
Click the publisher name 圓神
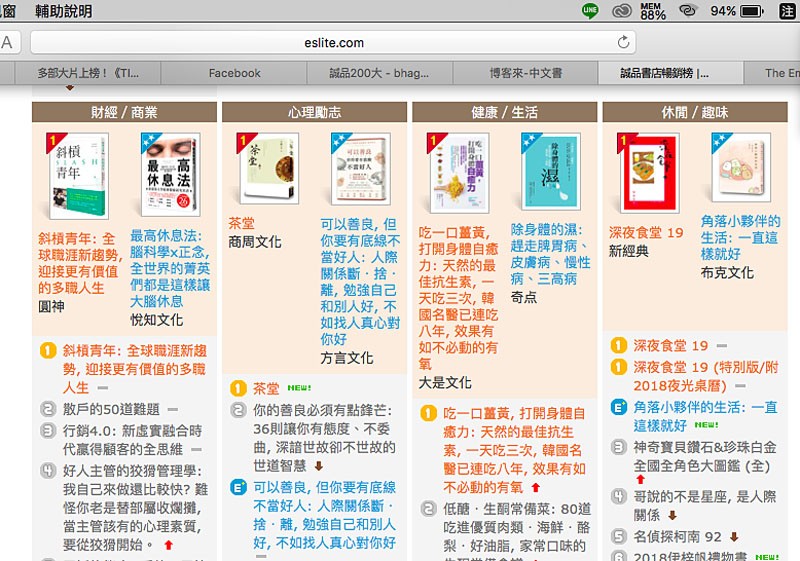tap(51, 306)
